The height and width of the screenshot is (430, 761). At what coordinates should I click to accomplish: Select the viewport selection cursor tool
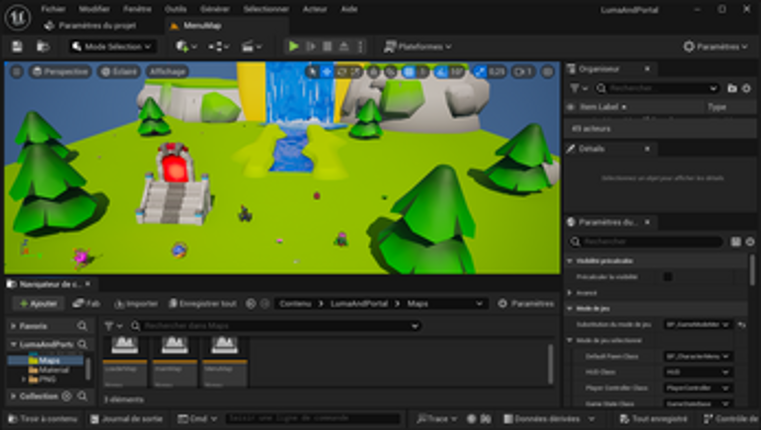click(313, 72)
